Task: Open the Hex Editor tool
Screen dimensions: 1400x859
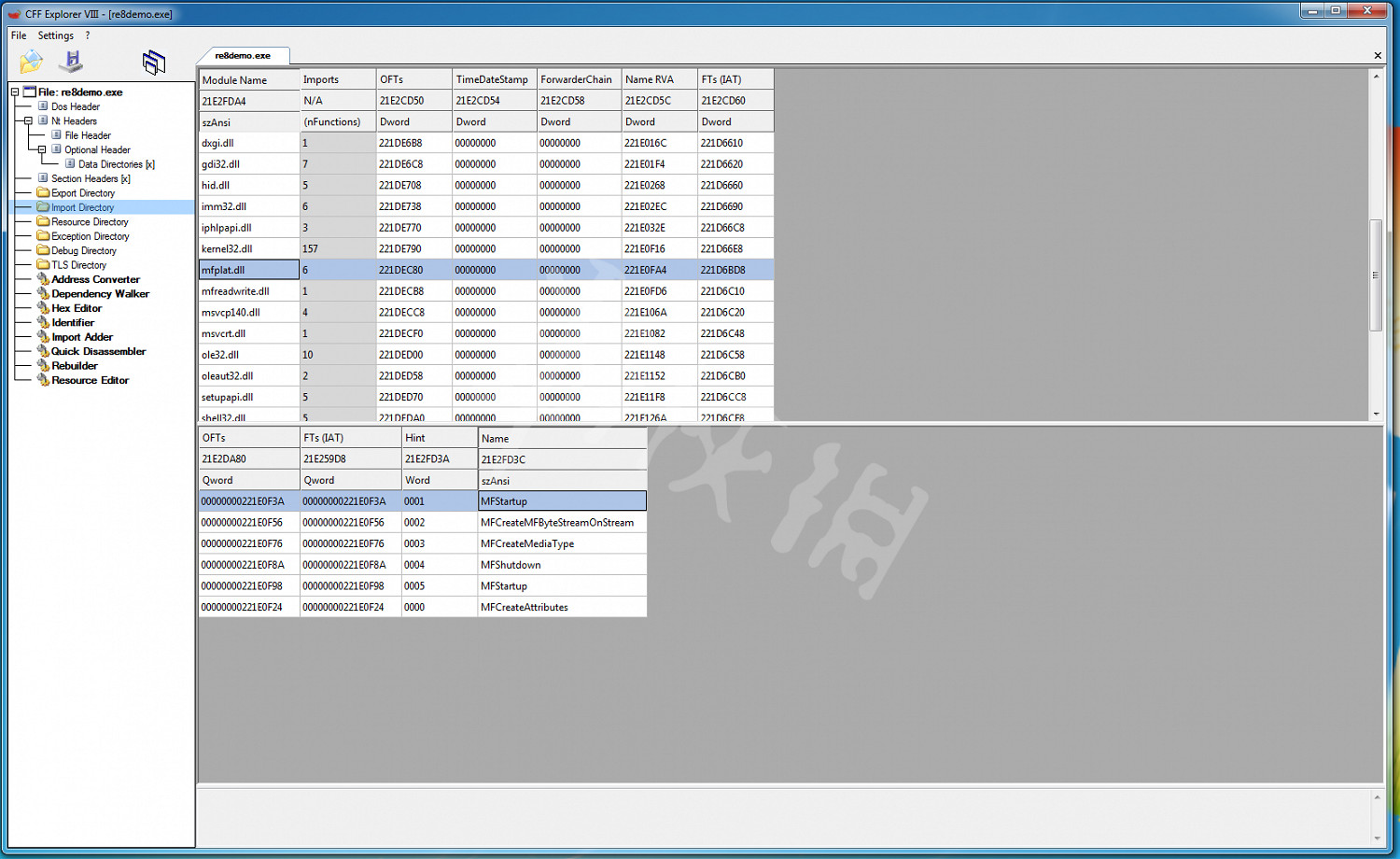Action: pyautogui.click(x=76, y=307)
